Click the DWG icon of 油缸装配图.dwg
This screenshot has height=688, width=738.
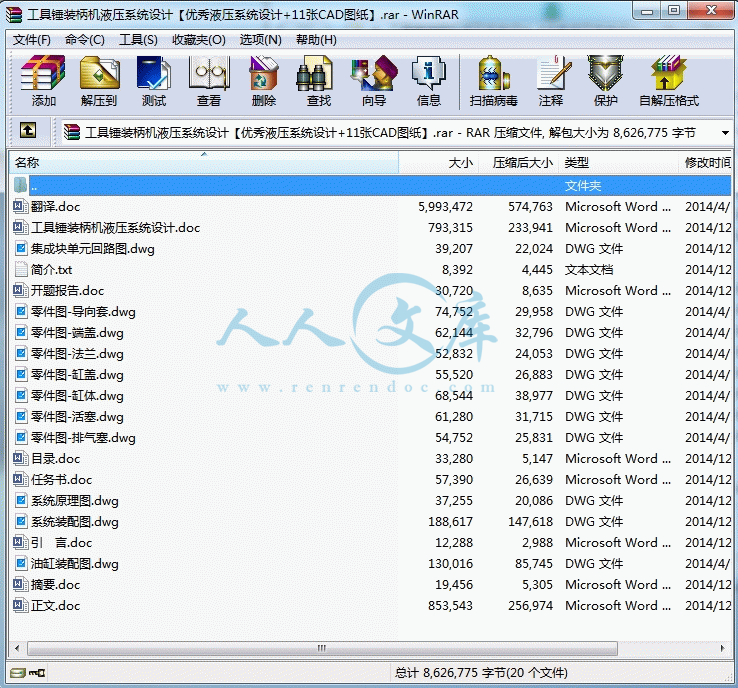click(x=20, y=563)
